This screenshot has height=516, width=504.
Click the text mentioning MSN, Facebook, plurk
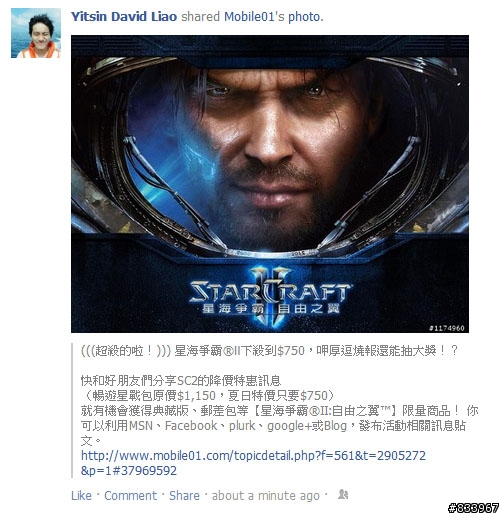coord(273,426)
